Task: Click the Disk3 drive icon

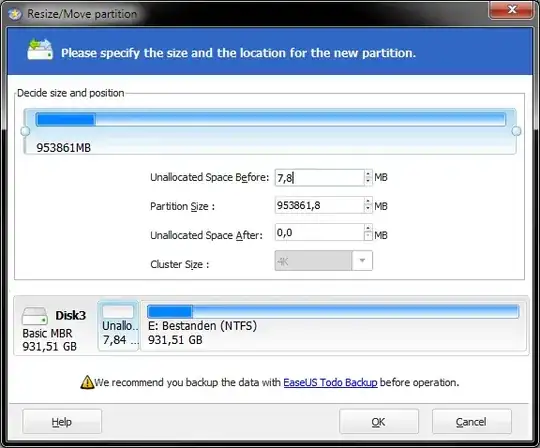Action: (x=34, y=316)
